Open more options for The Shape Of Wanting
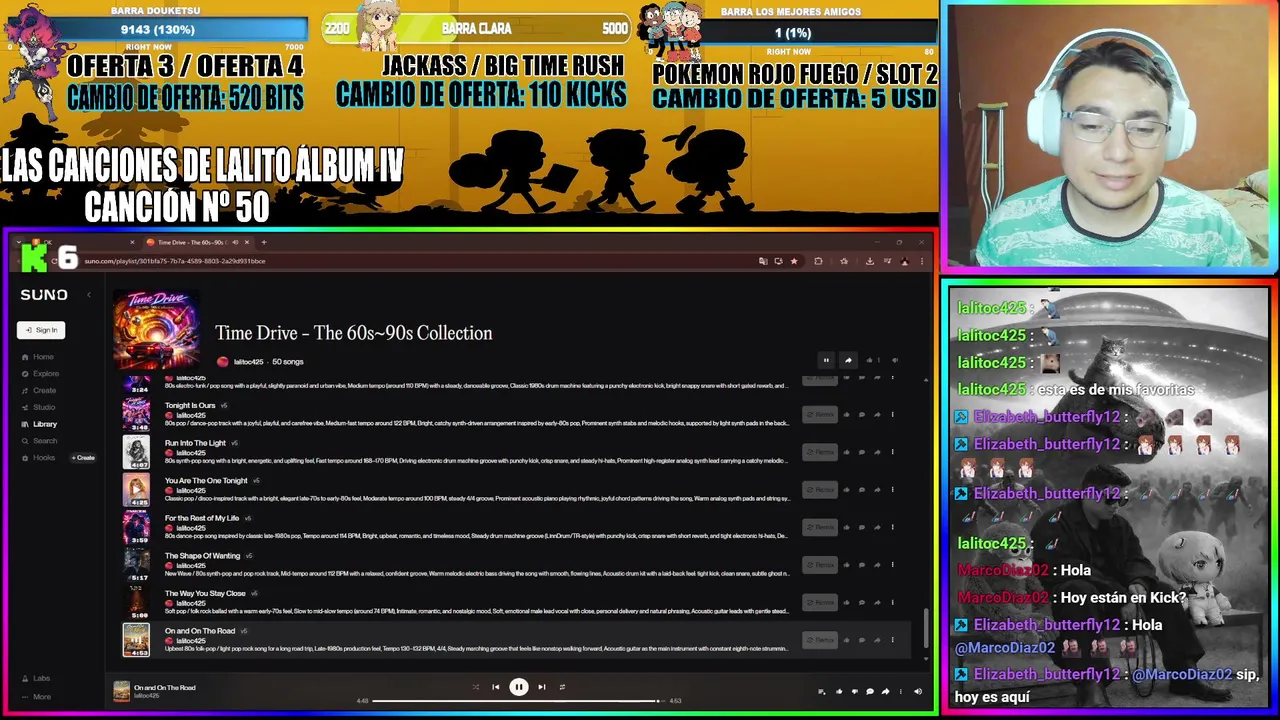The width and height of the screenshot is (1280, 720). point(893,565)
